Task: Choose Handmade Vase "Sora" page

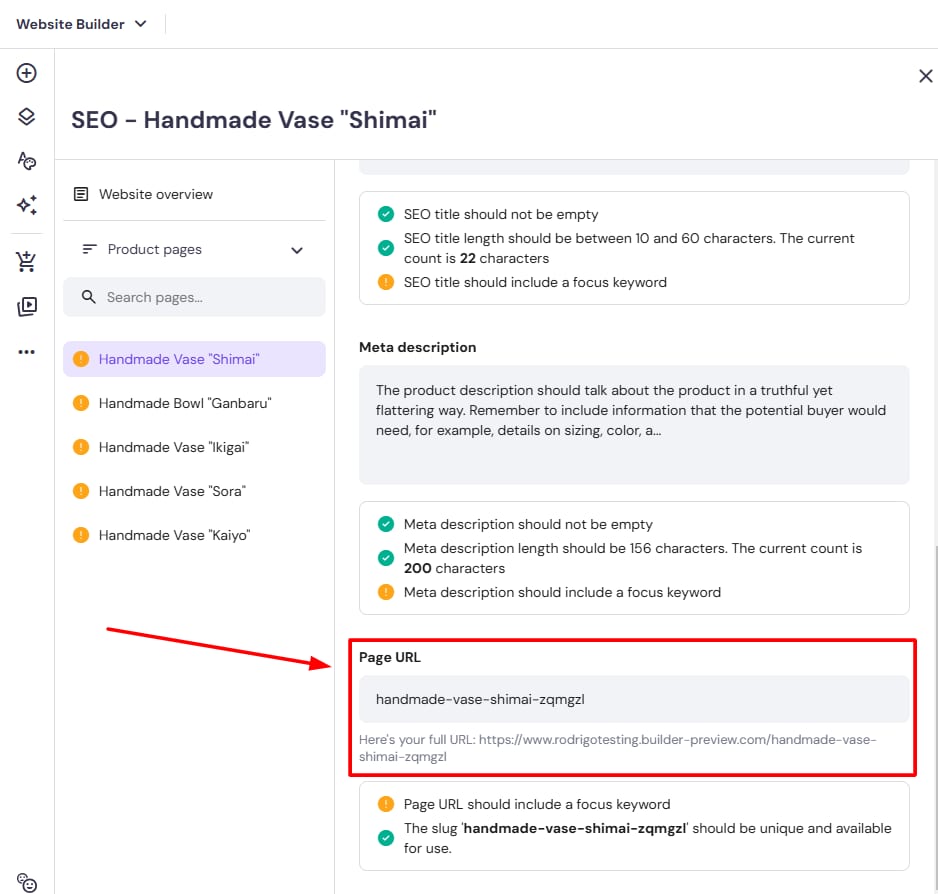Action: coord(172,491)
